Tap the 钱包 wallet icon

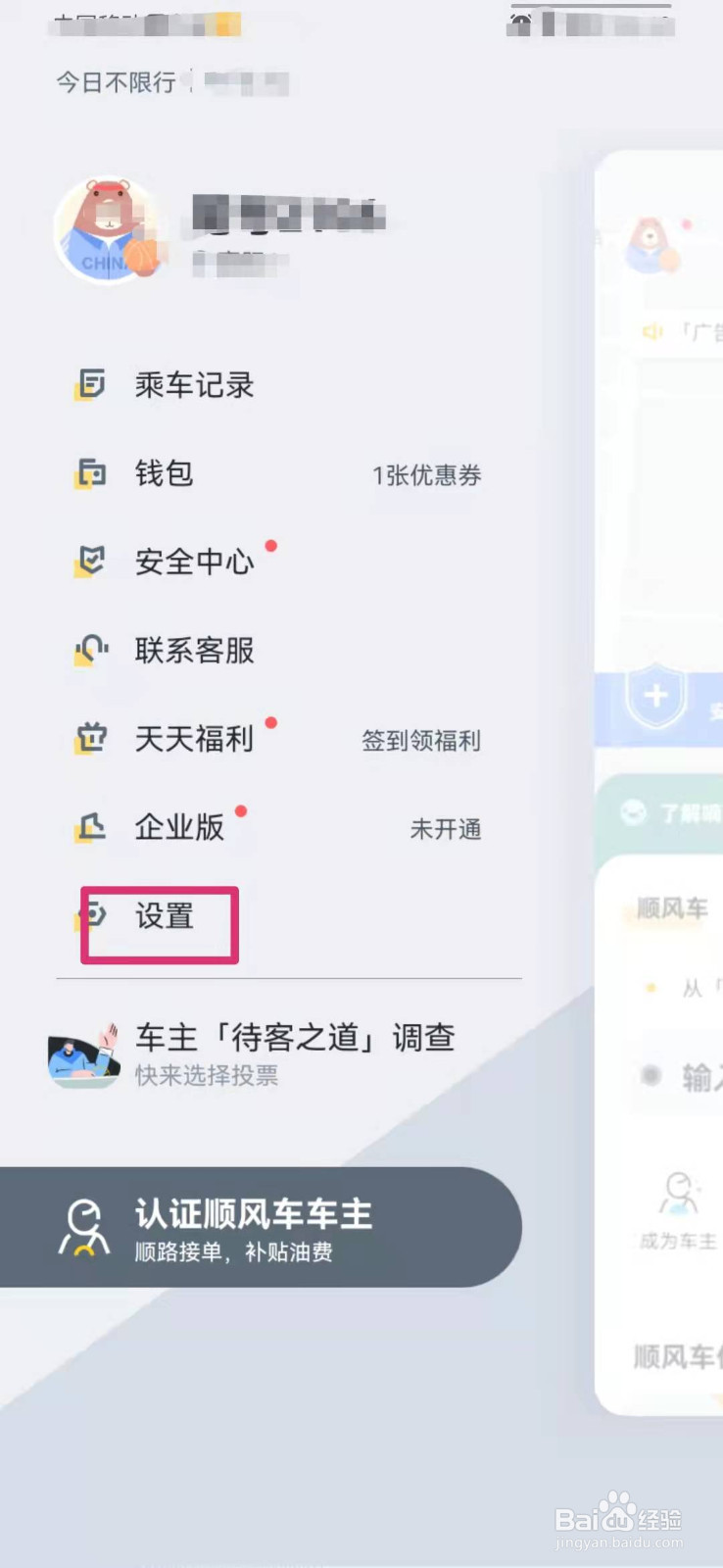(90, 474)
